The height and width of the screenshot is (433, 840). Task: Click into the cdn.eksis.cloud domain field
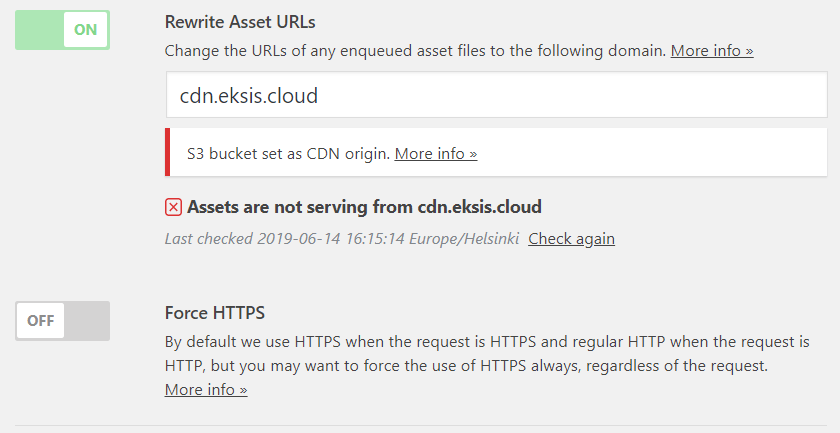(x=496, y=97)
